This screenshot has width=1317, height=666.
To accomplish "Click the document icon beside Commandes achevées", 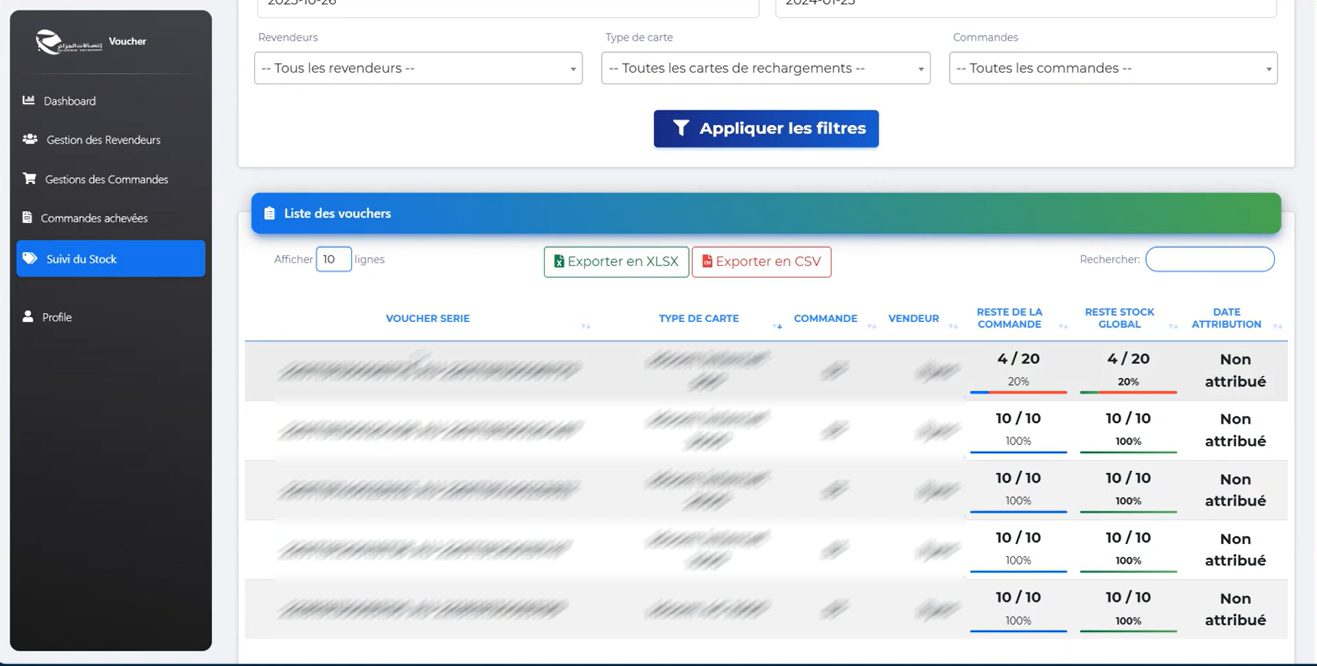I will click(x=27, y=218).
